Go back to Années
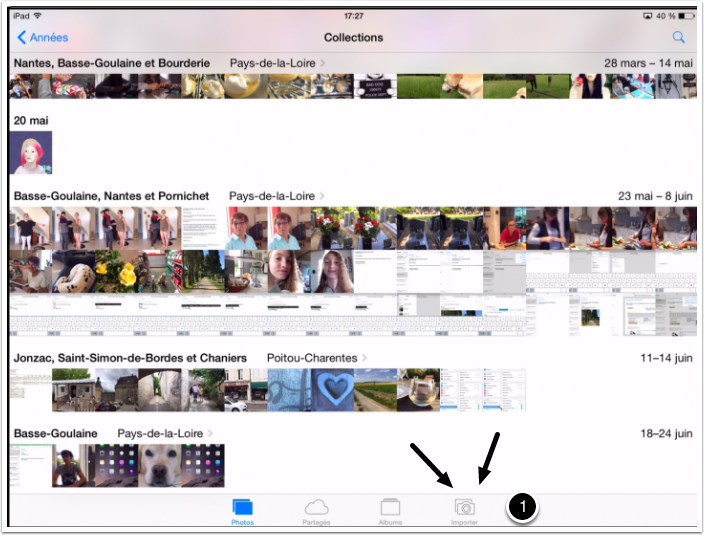704x535 pixels. [x=44, y=38]
